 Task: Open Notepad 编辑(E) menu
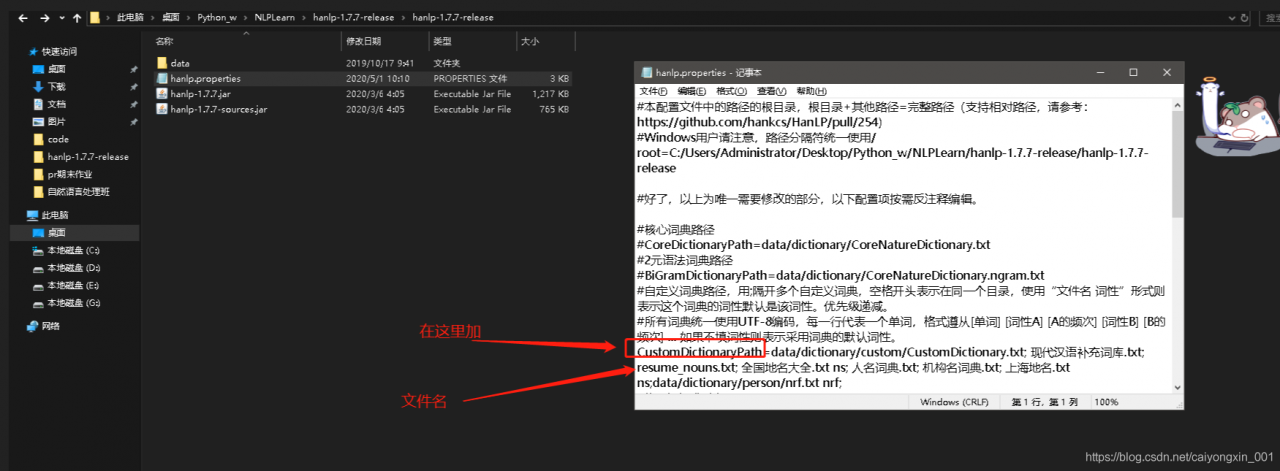(x=692, y=91)
